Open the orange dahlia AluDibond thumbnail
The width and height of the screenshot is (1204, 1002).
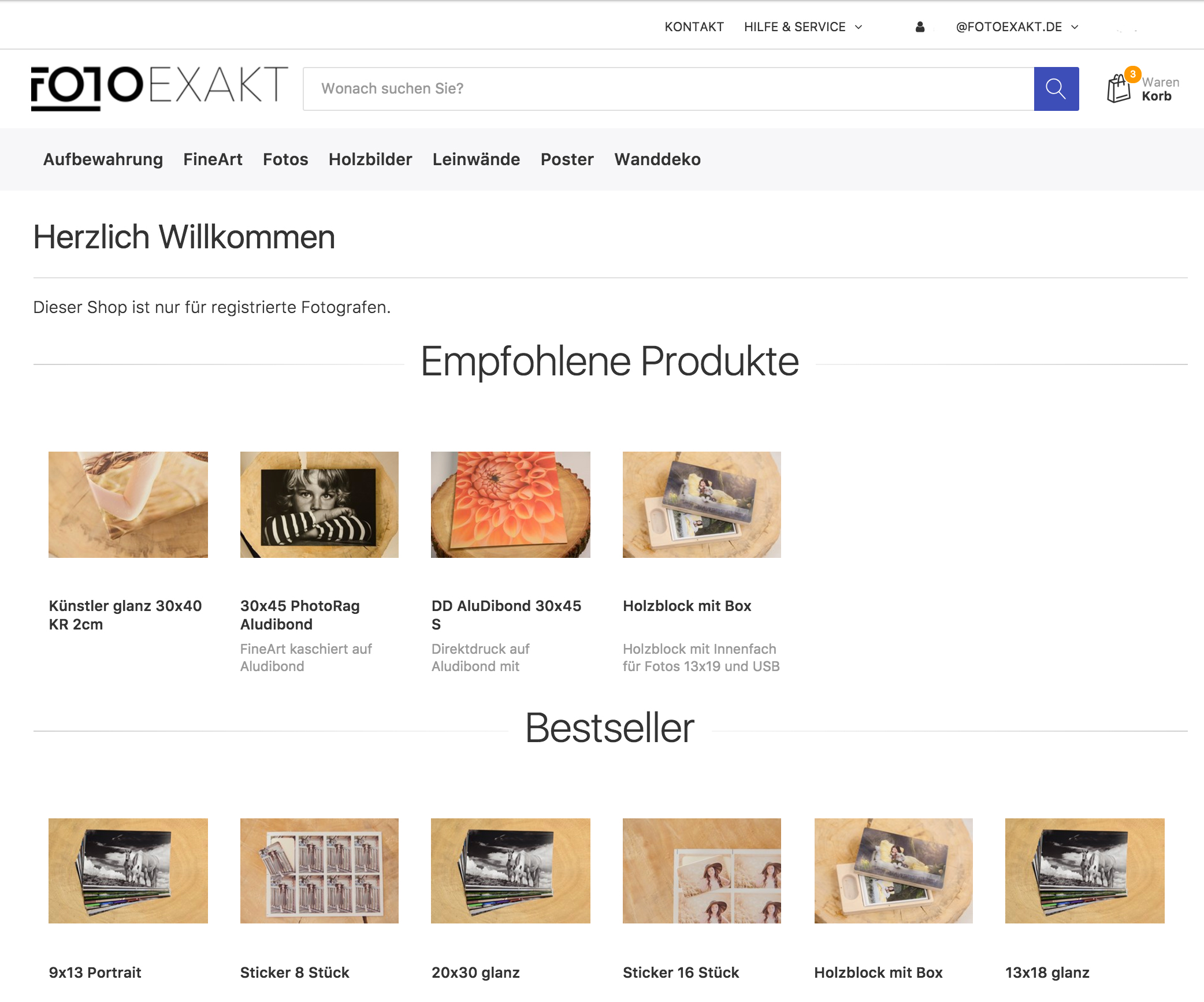511,505
